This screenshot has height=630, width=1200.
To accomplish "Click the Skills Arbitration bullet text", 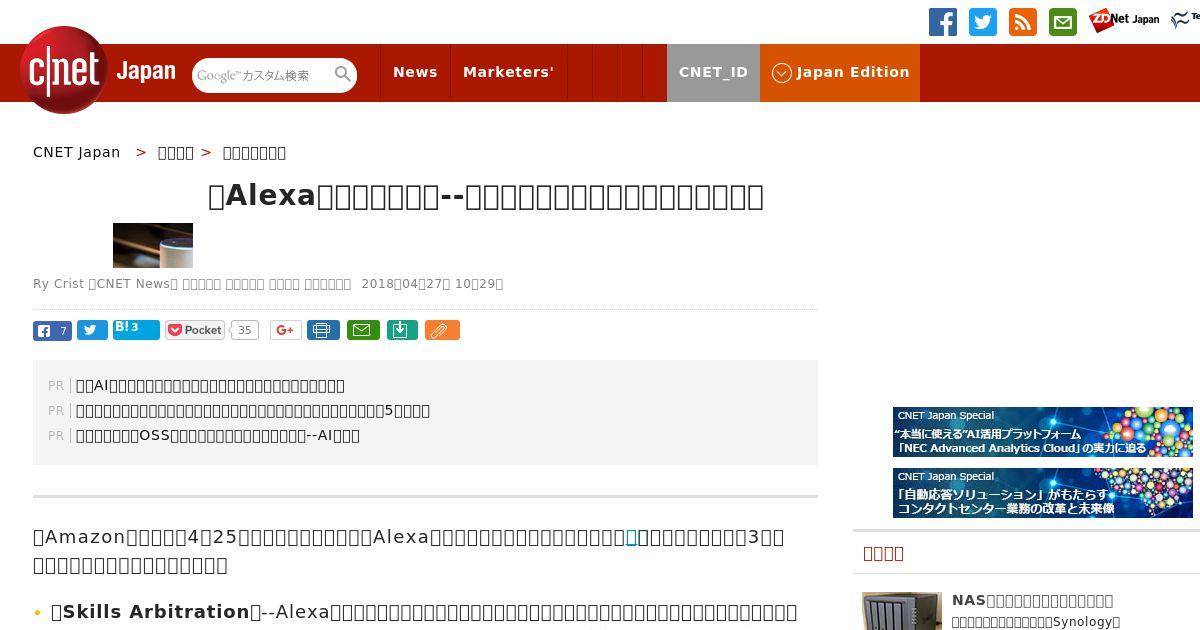I will click(x=156, y=611).
